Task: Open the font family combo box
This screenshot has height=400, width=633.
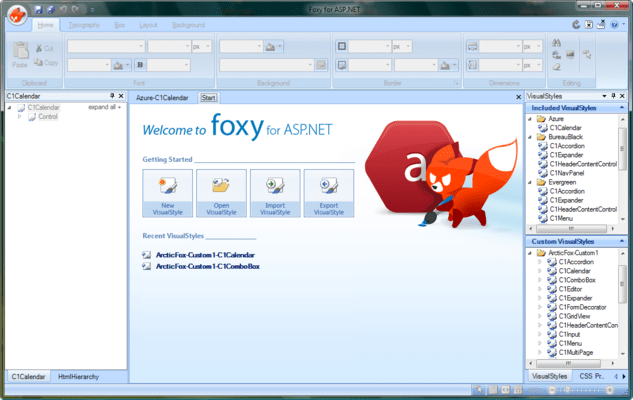Action: click(106, 46)
